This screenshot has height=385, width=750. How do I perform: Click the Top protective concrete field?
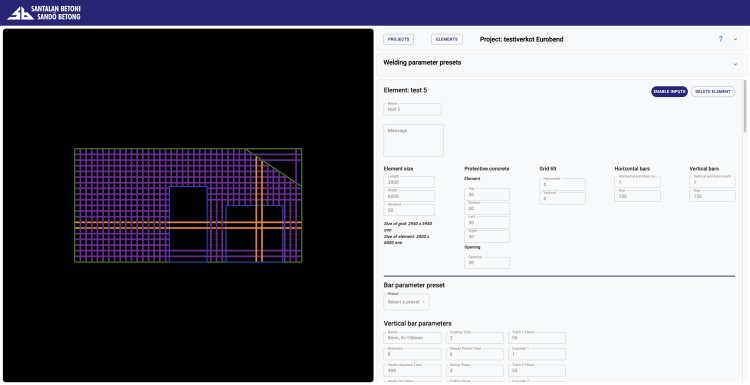(487, 194)
